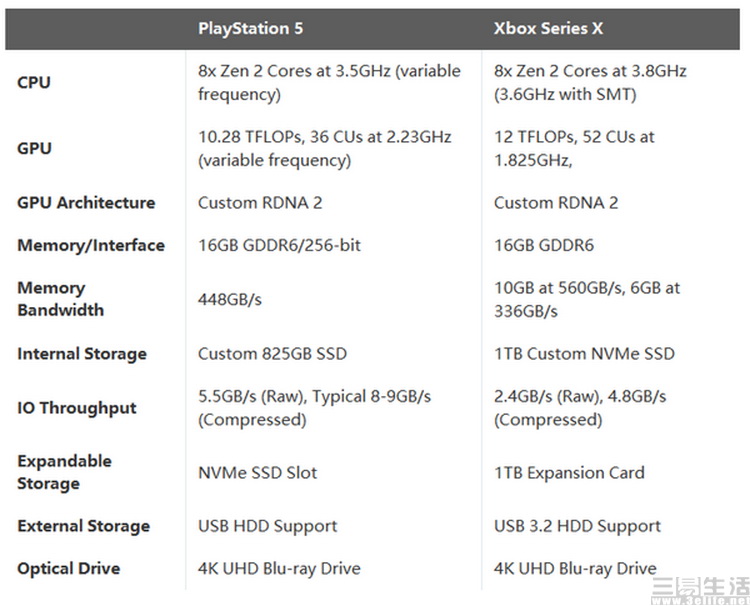The width and height of the screenshot is (750, 606).
Task: Click the 16GB GDDR6/256-bit cell
Action: 279,245
